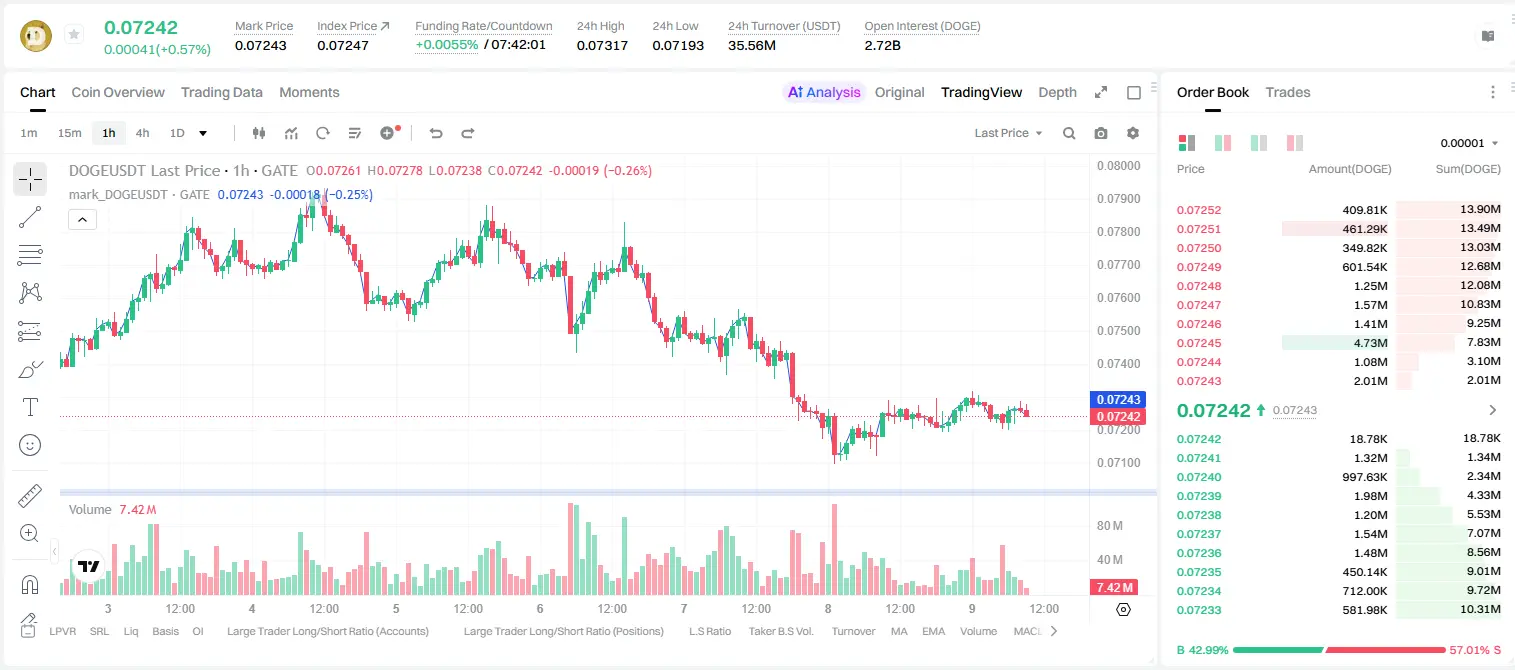
Task: Open the Last Price dropdown
Action: [1008, 133]
